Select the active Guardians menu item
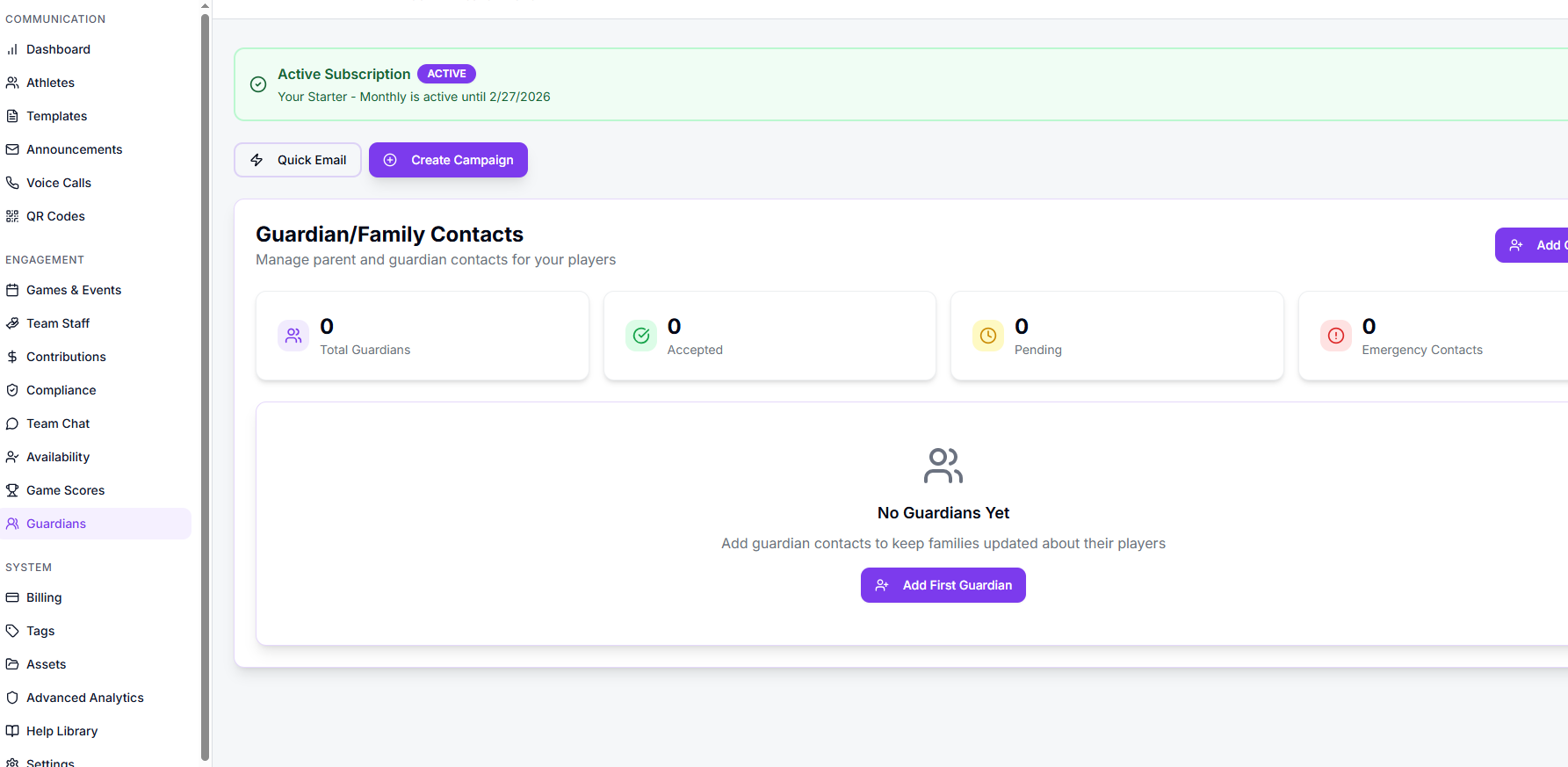This screenshot has width=1568, height=767. coord(96,524)
